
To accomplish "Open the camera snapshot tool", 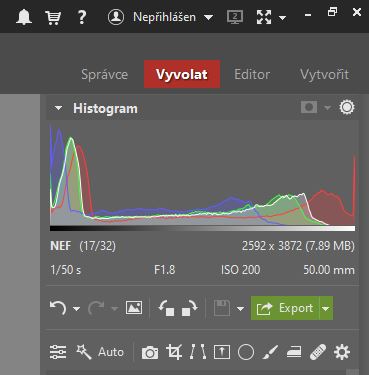I will 150,352.
